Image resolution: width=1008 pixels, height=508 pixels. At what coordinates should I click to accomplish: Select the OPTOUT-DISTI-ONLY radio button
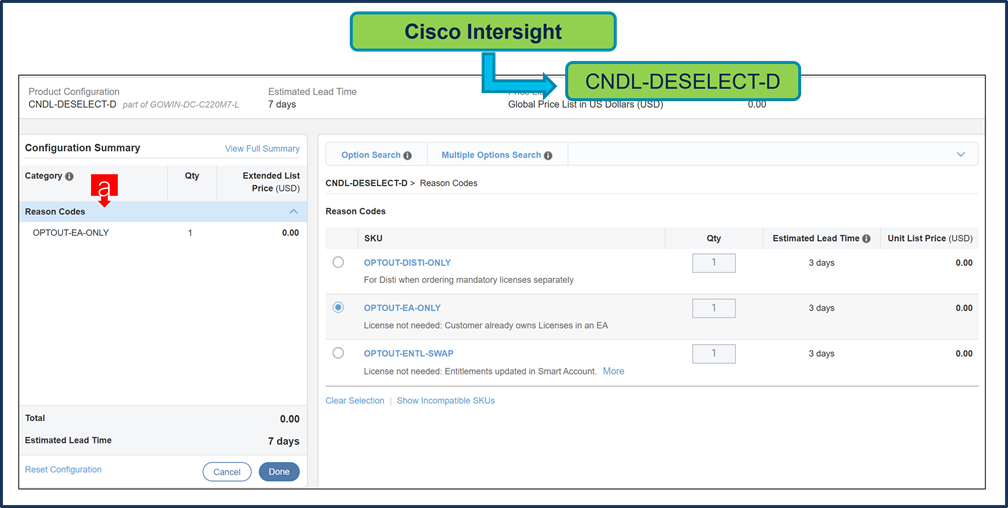pos(338,262)
